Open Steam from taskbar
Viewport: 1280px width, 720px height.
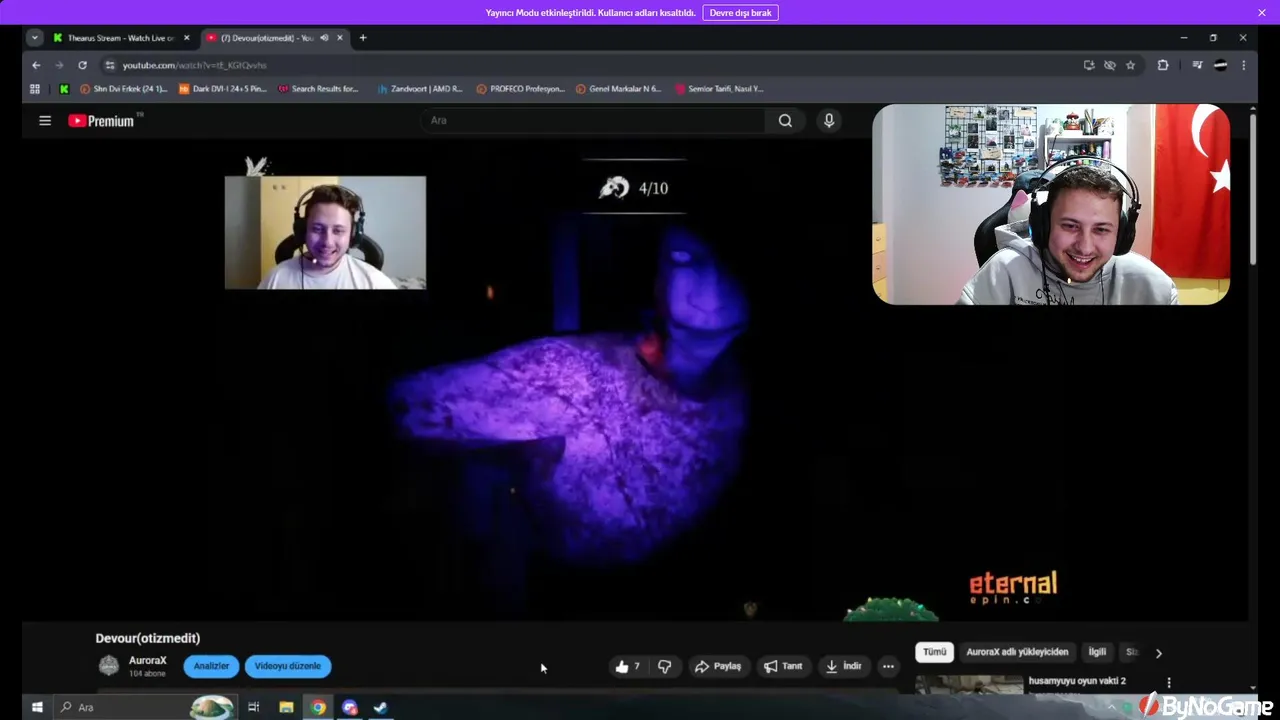point(380,707)
